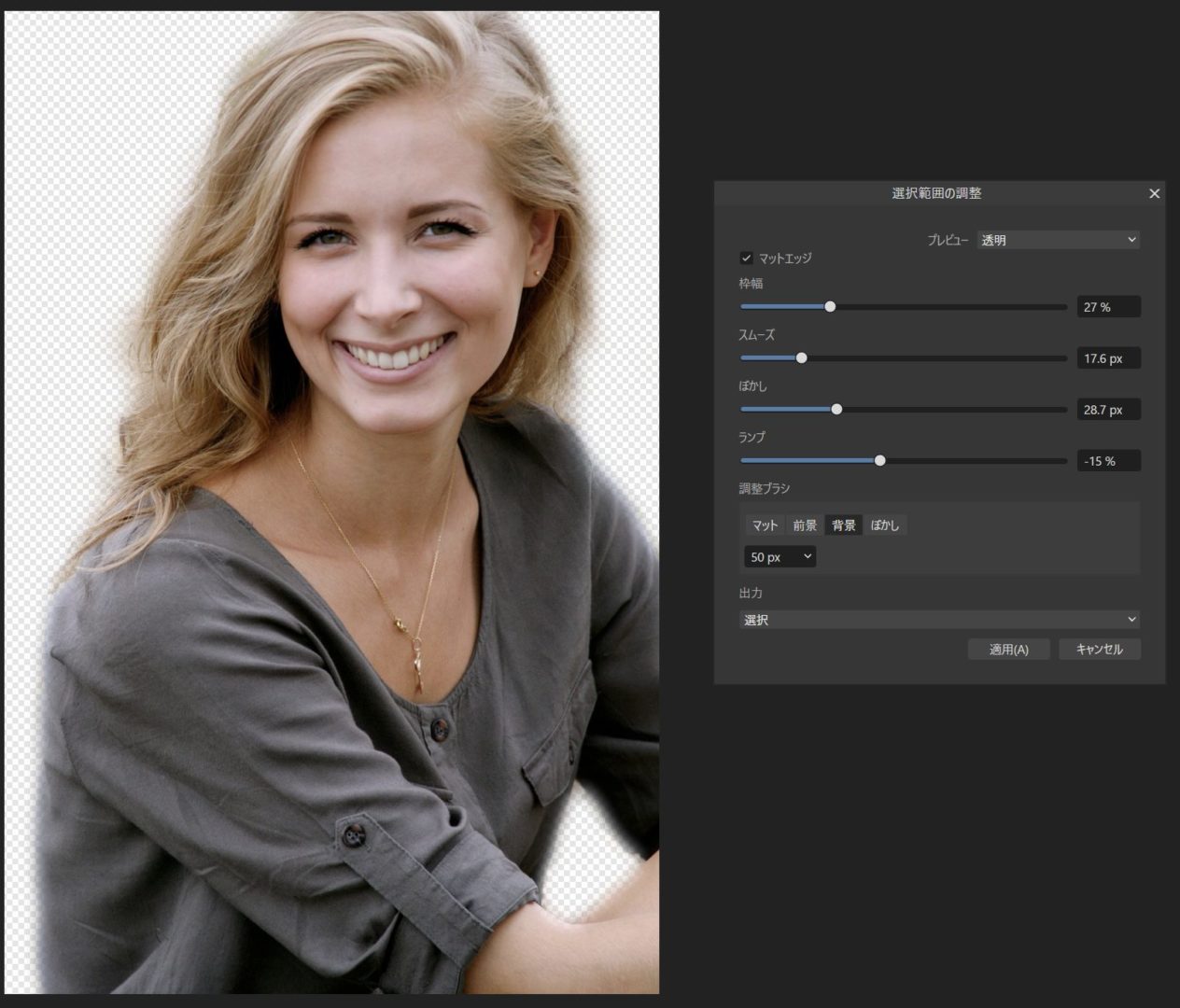Click the ぼかし slider handle
The image size is (1180, 1008).
coord(836,410)
